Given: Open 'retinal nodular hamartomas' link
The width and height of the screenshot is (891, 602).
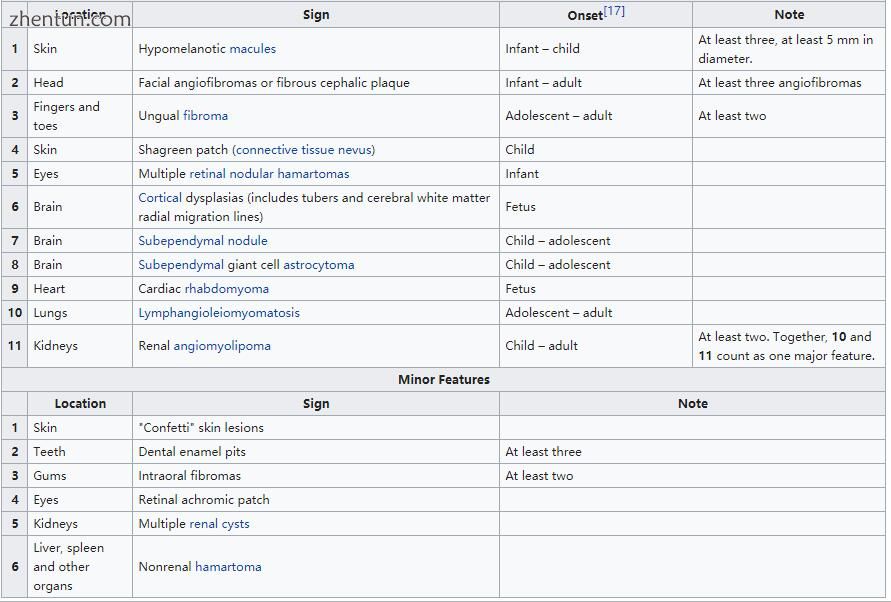Looking at the screenshot, I should coord(269,174).
